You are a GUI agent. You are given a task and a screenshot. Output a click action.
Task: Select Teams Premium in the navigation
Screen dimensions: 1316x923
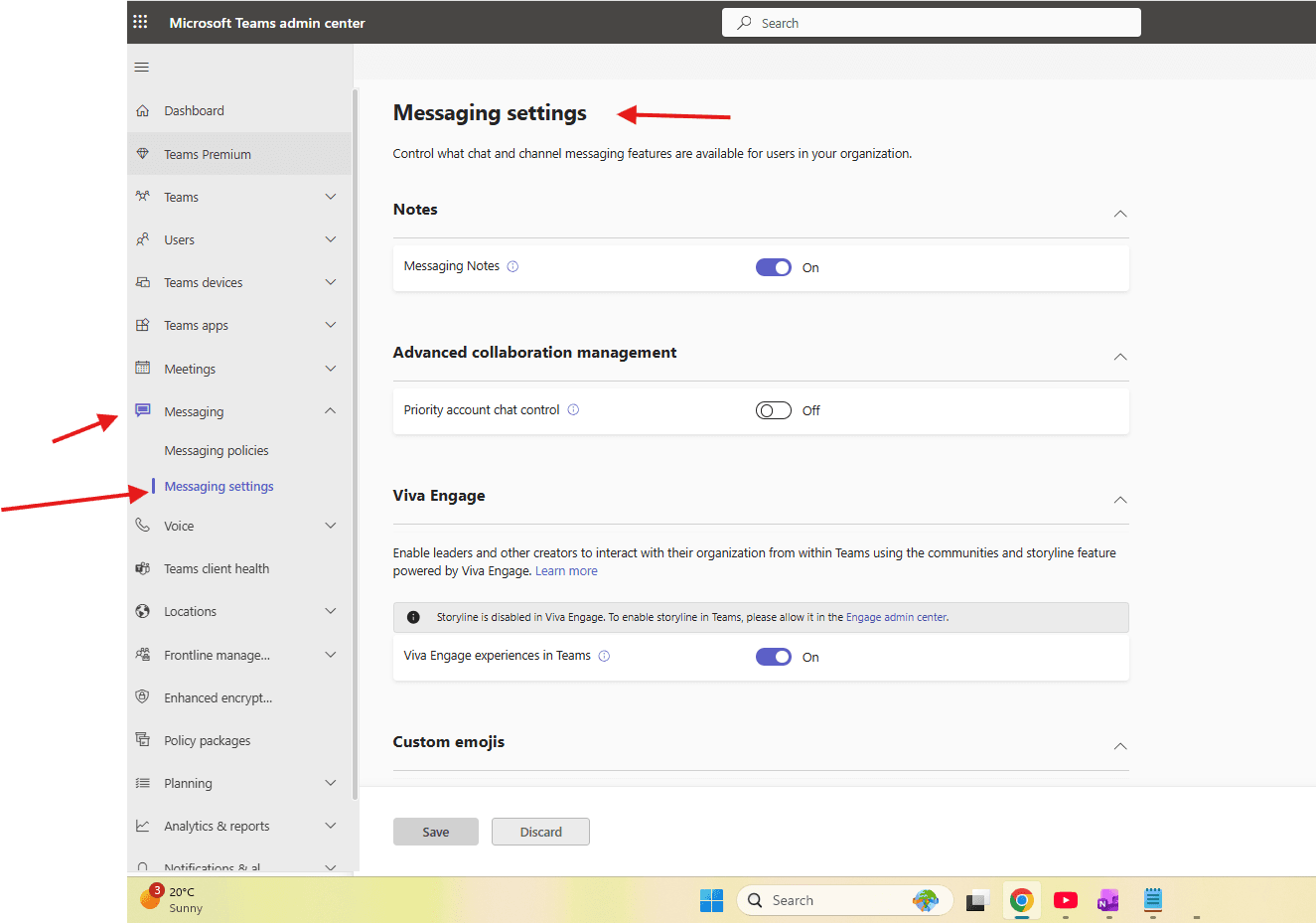pos(210,153)
